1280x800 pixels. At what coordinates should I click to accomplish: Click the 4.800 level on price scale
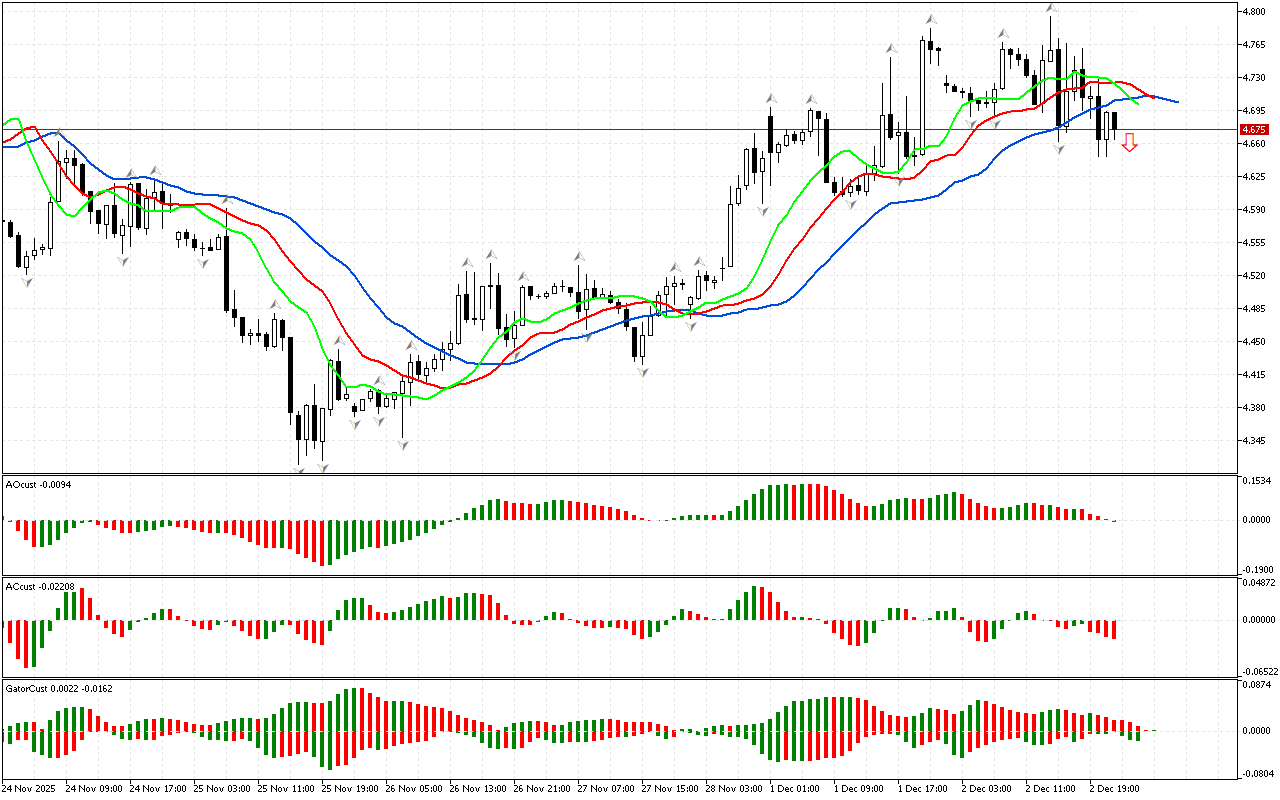pyautogui.click(x=1254, y=12)
